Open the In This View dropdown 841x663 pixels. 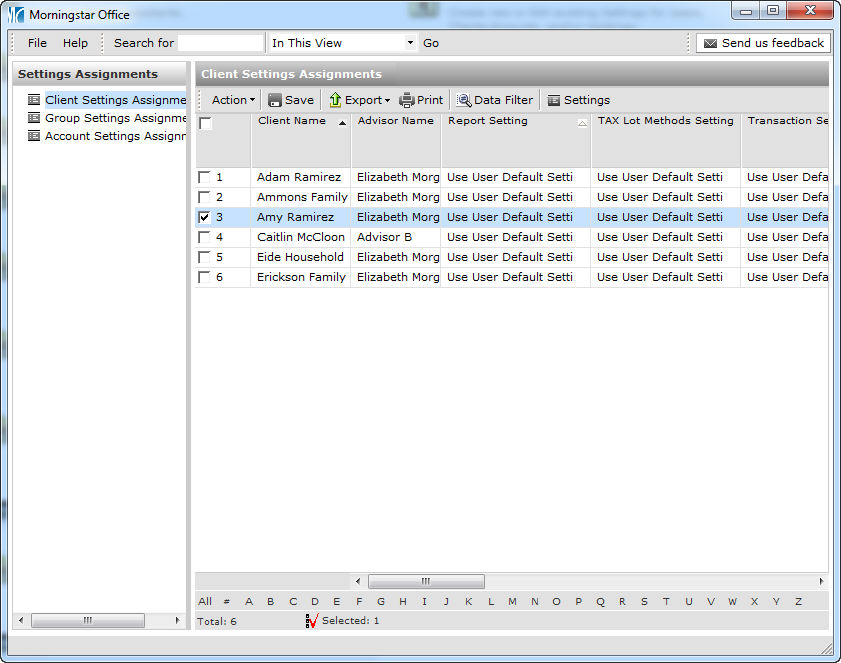[x=410, y=43]
